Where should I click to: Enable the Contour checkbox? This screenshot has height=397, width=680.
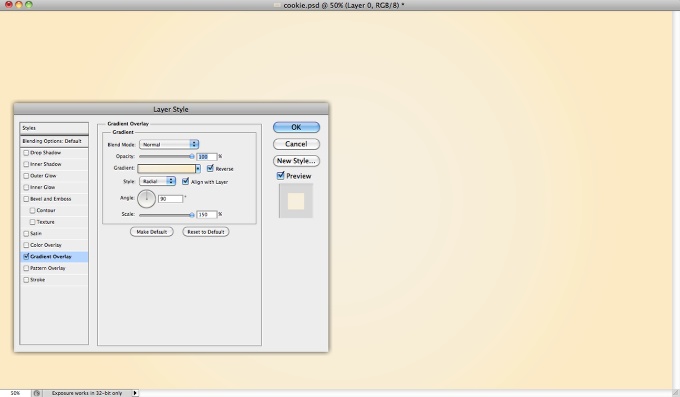coord(33,210)
